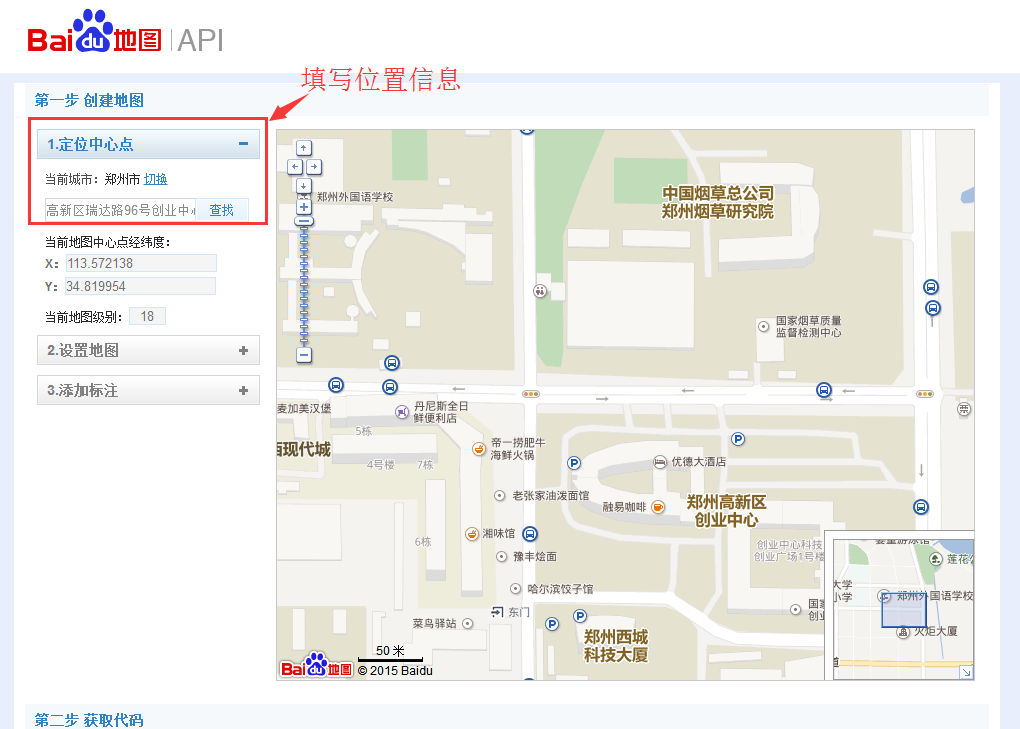Image resolution: width=1020 pixels, height=729 pixels.
Task: Click the 郑州高新区创业中心 map label
Action: click(727, 511)
